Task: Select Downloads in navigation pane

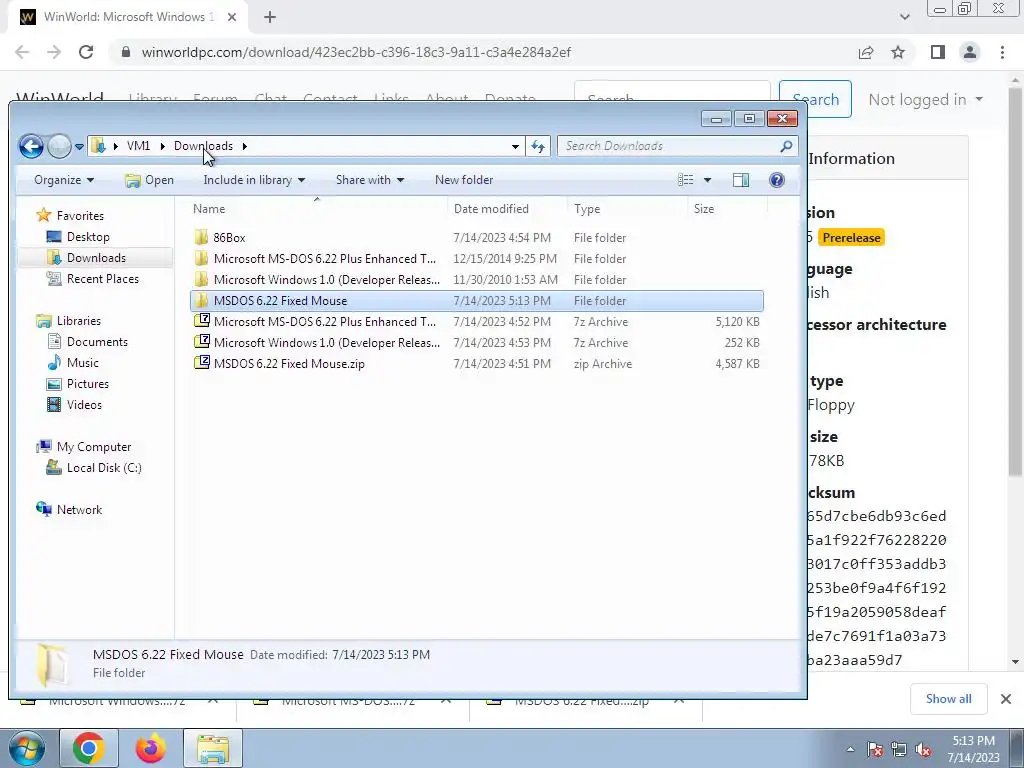Action: 96,258
